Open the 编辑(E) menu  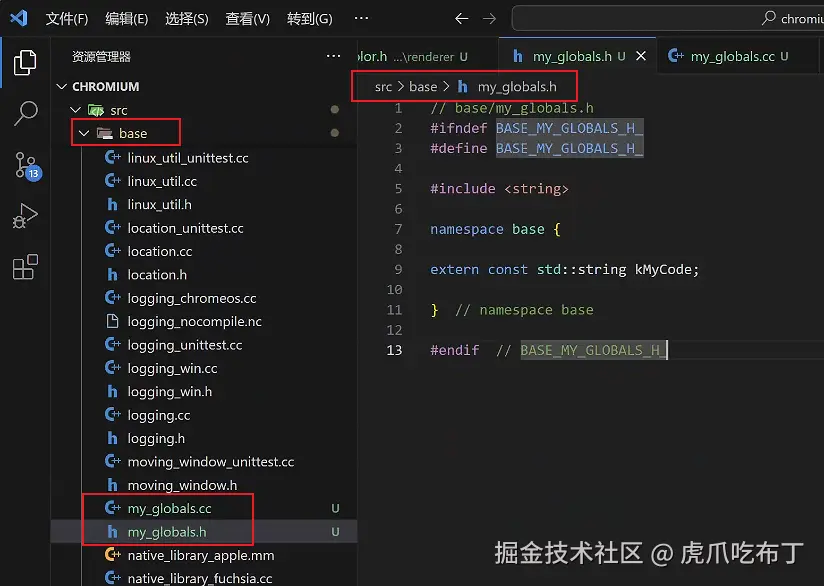(x=127, y=19)
